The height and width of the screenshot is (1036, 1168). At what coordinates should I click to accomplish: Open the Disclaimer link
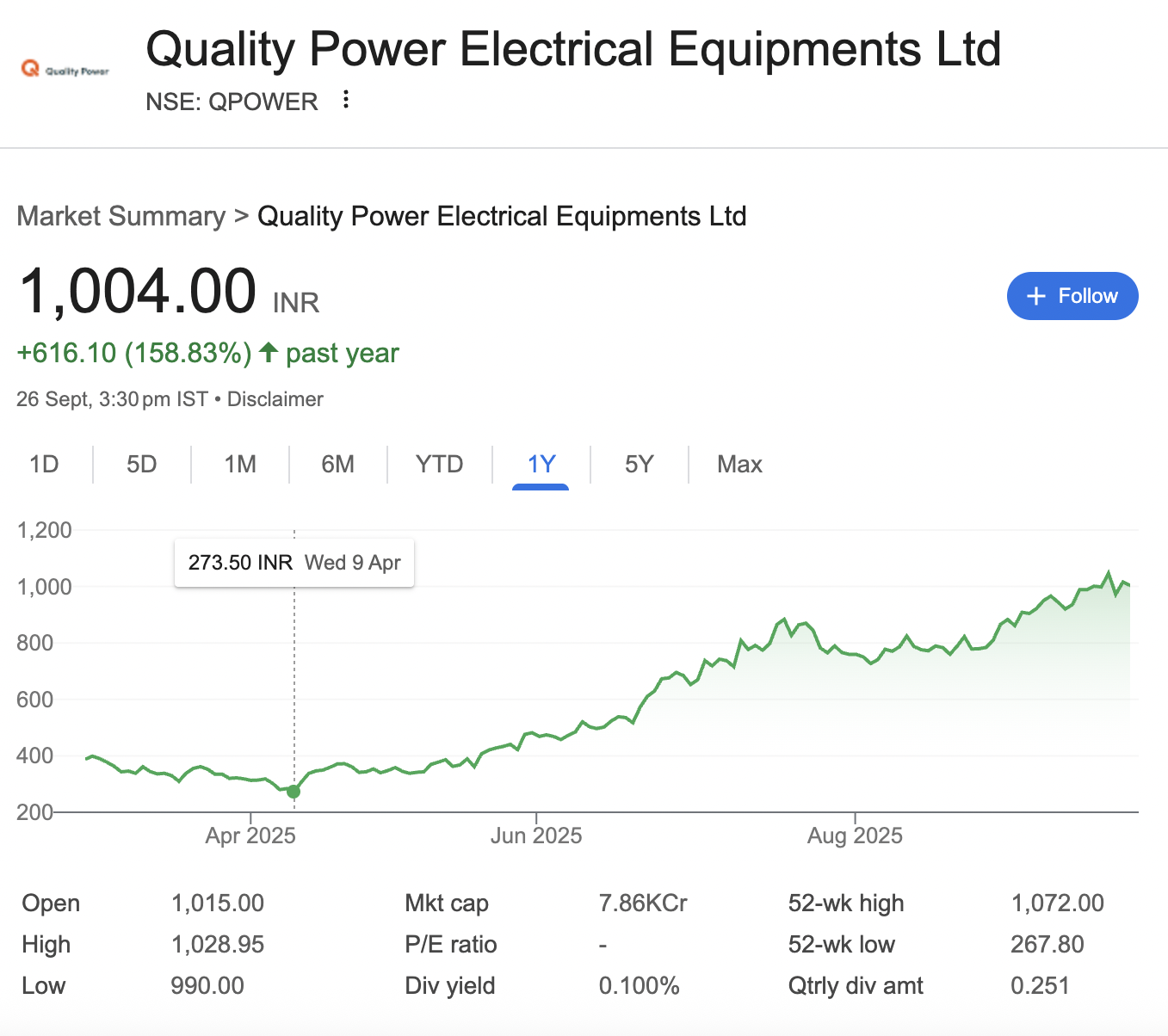275,399
